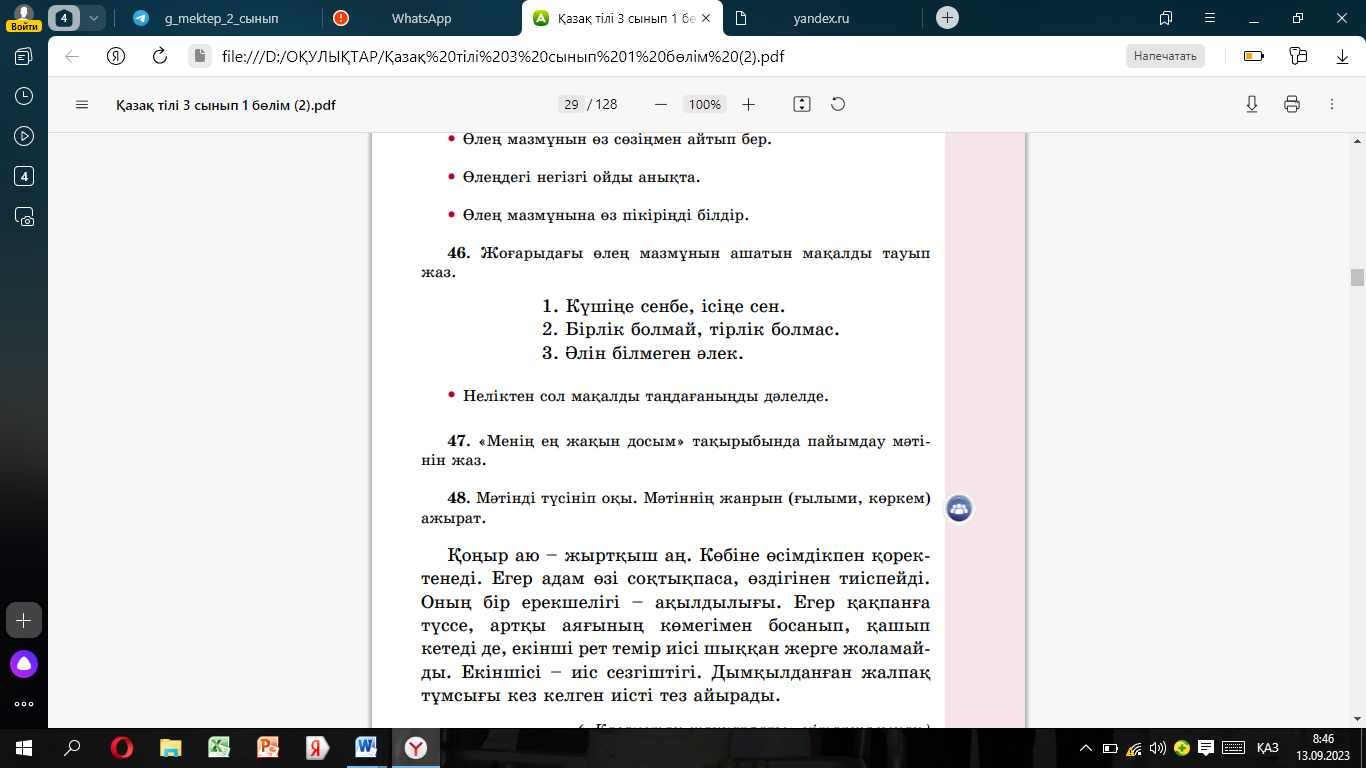
Task: Launch Opera from the taskbar
Action: [x=122, y=747]
